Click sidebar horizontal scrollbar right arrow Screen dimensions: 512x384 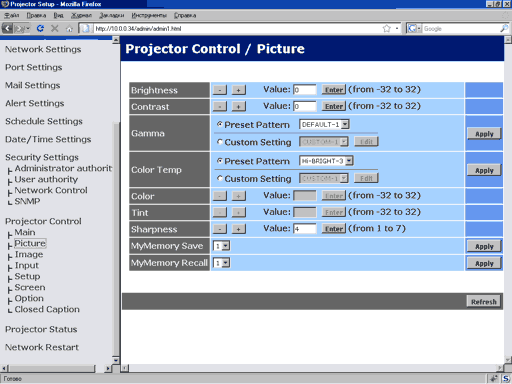107,368
